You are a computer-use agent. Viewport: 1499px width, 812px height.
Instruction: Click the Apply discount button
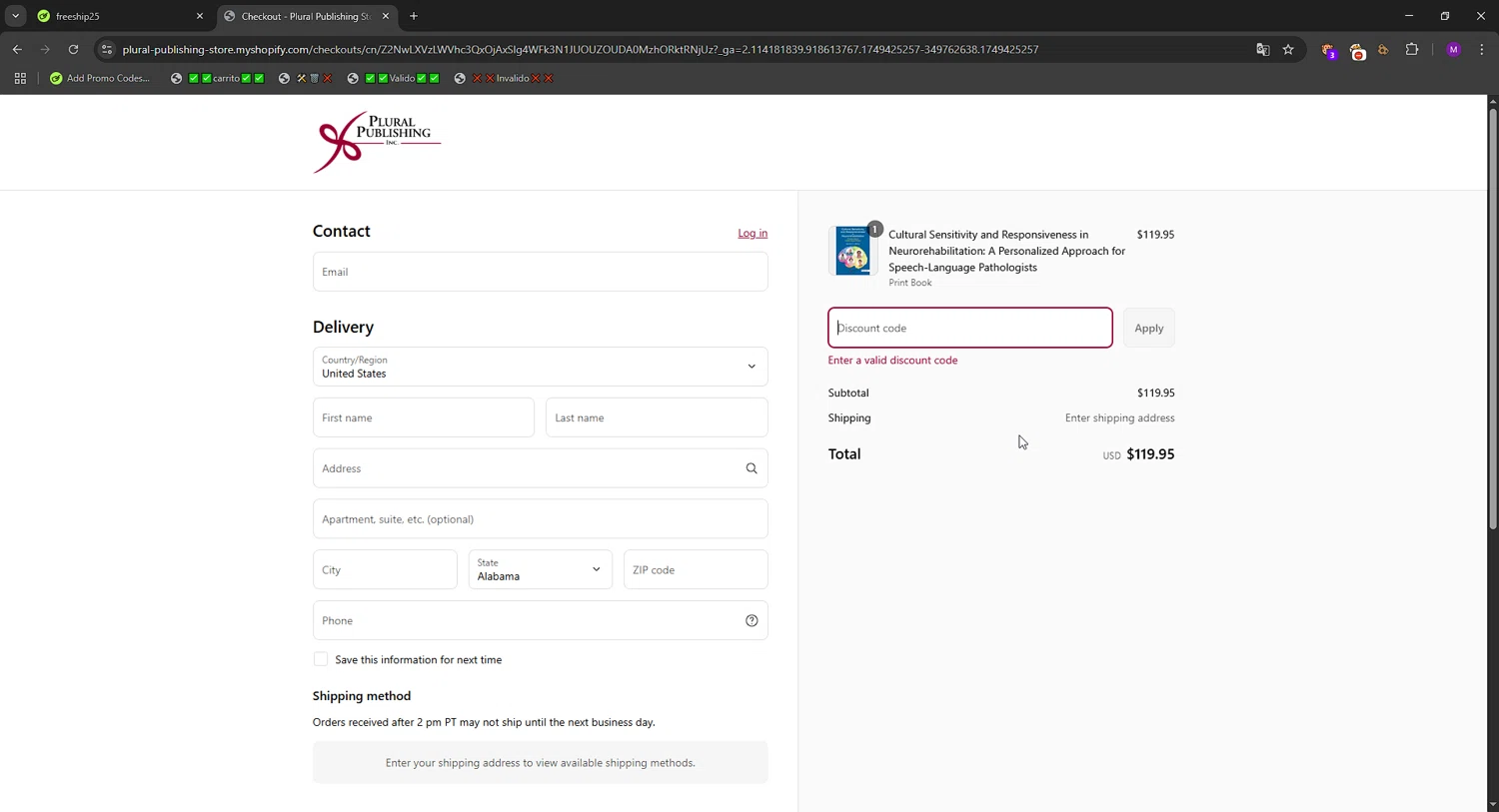(x=1149, y=328)
